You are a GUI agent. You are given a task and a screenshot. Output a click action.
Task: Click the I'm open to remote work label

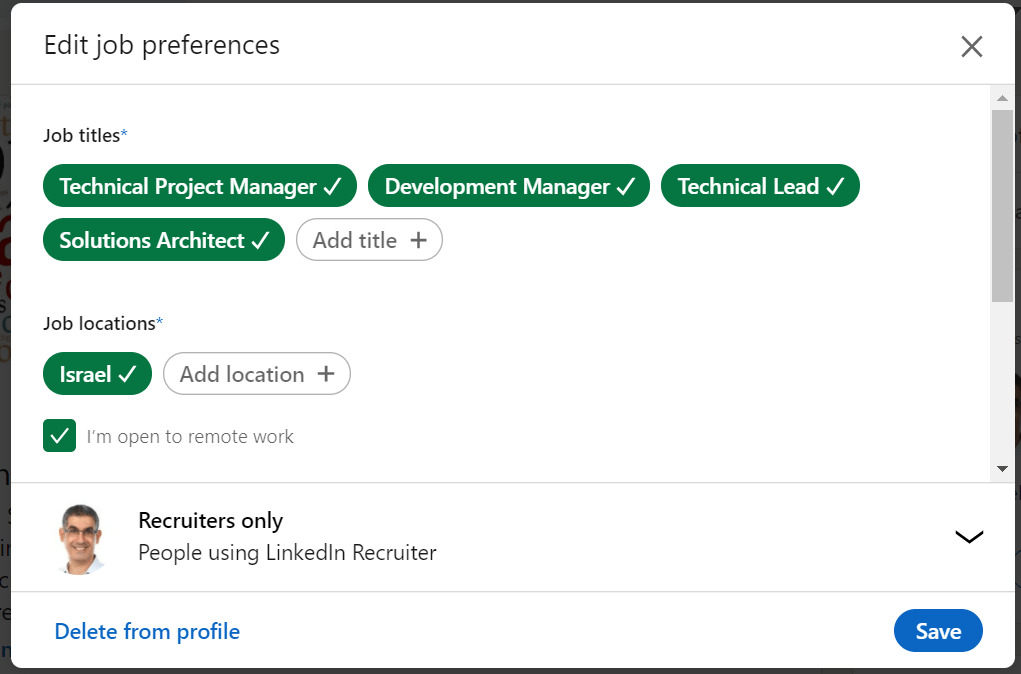point(190,437)
